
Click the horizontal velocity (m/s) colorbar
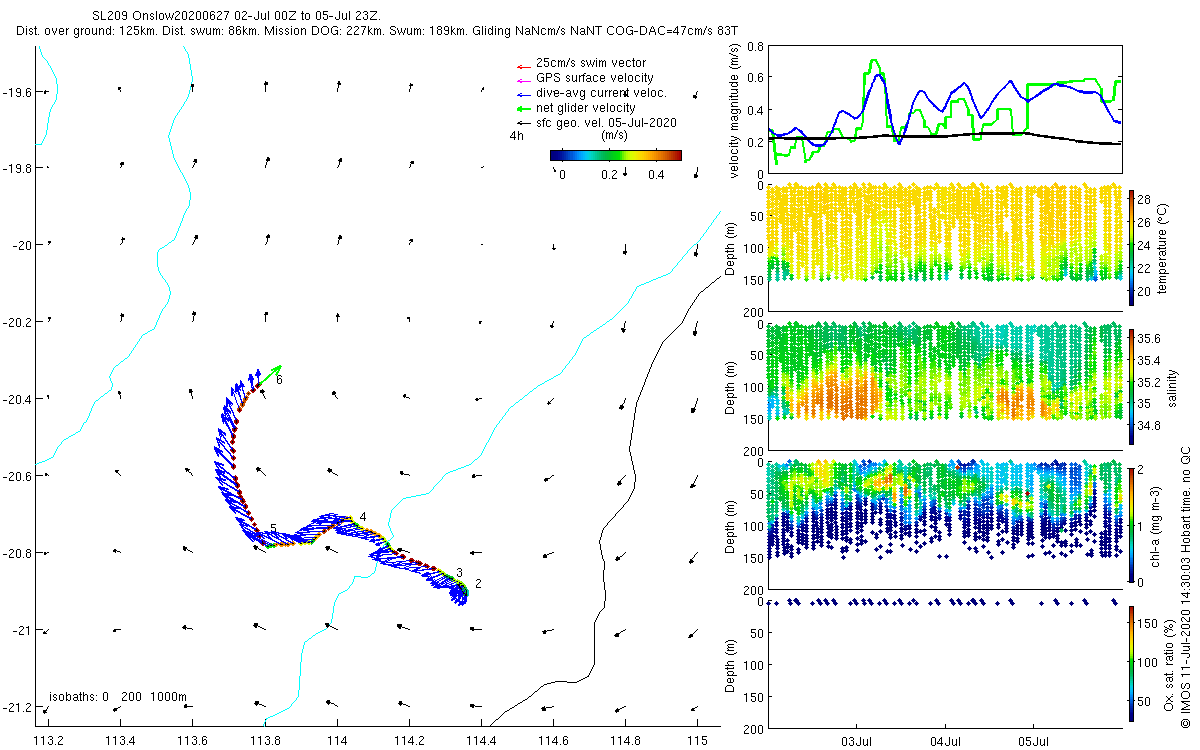click(616, 155)
